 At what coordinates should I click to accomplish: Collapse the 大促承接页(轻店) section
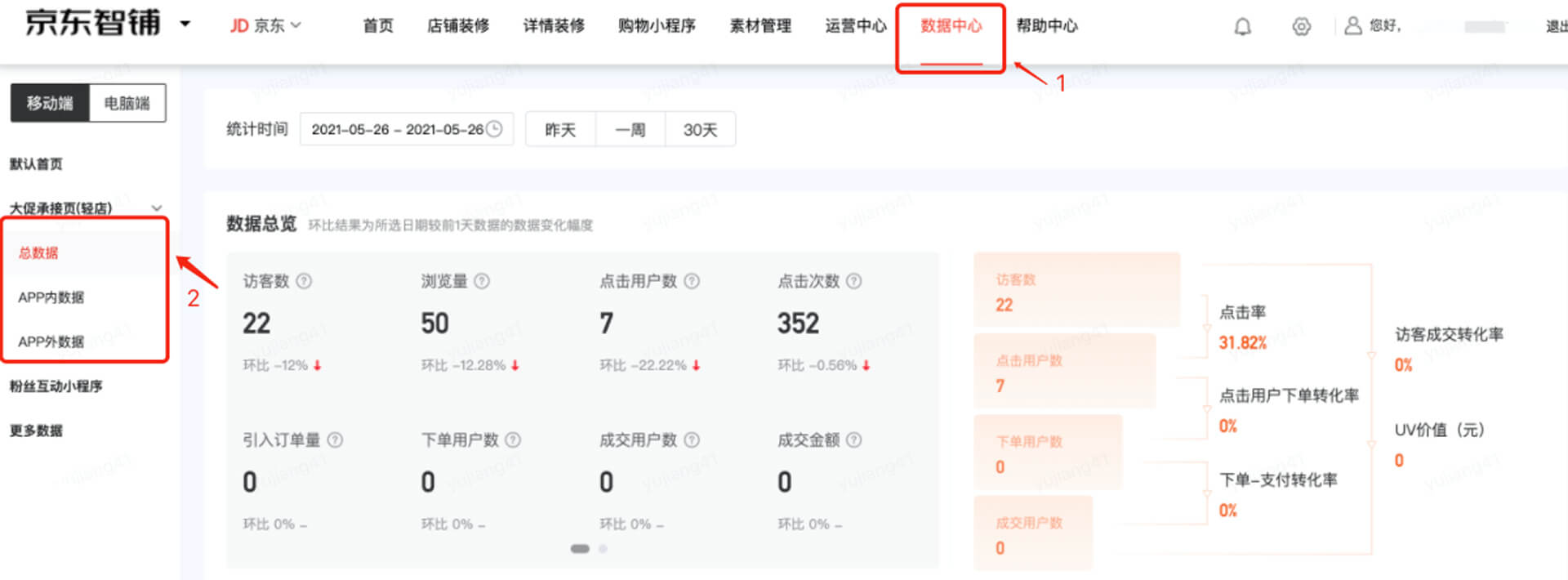(157, 208)
